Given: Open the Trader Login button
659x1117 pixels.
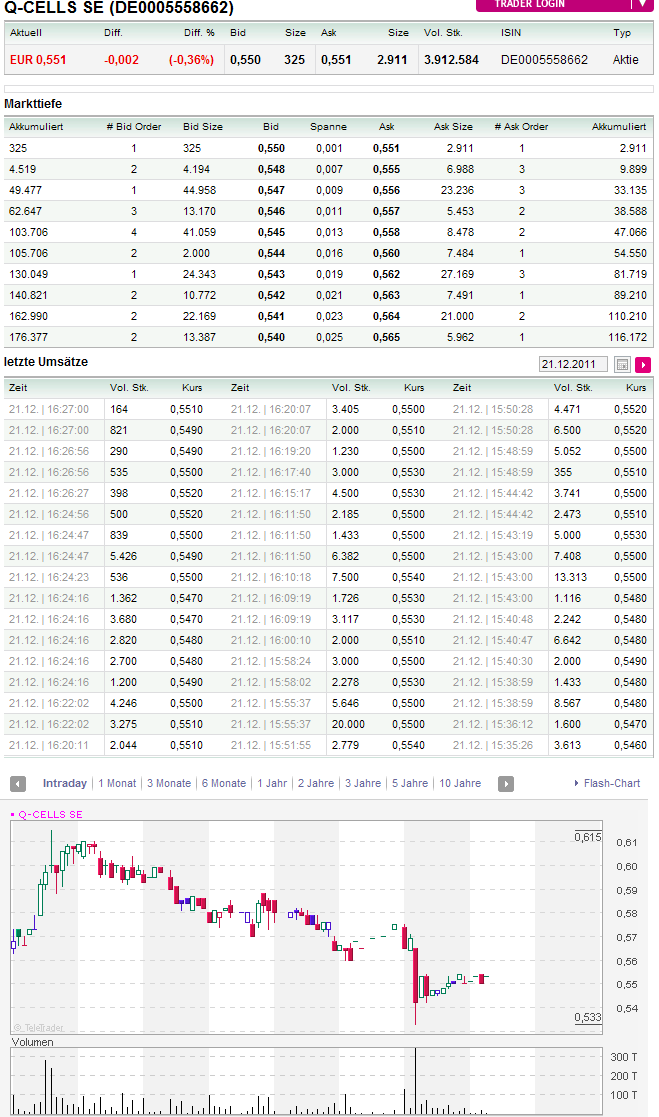Looking at the screenshot, I should (x=530, y=4).
